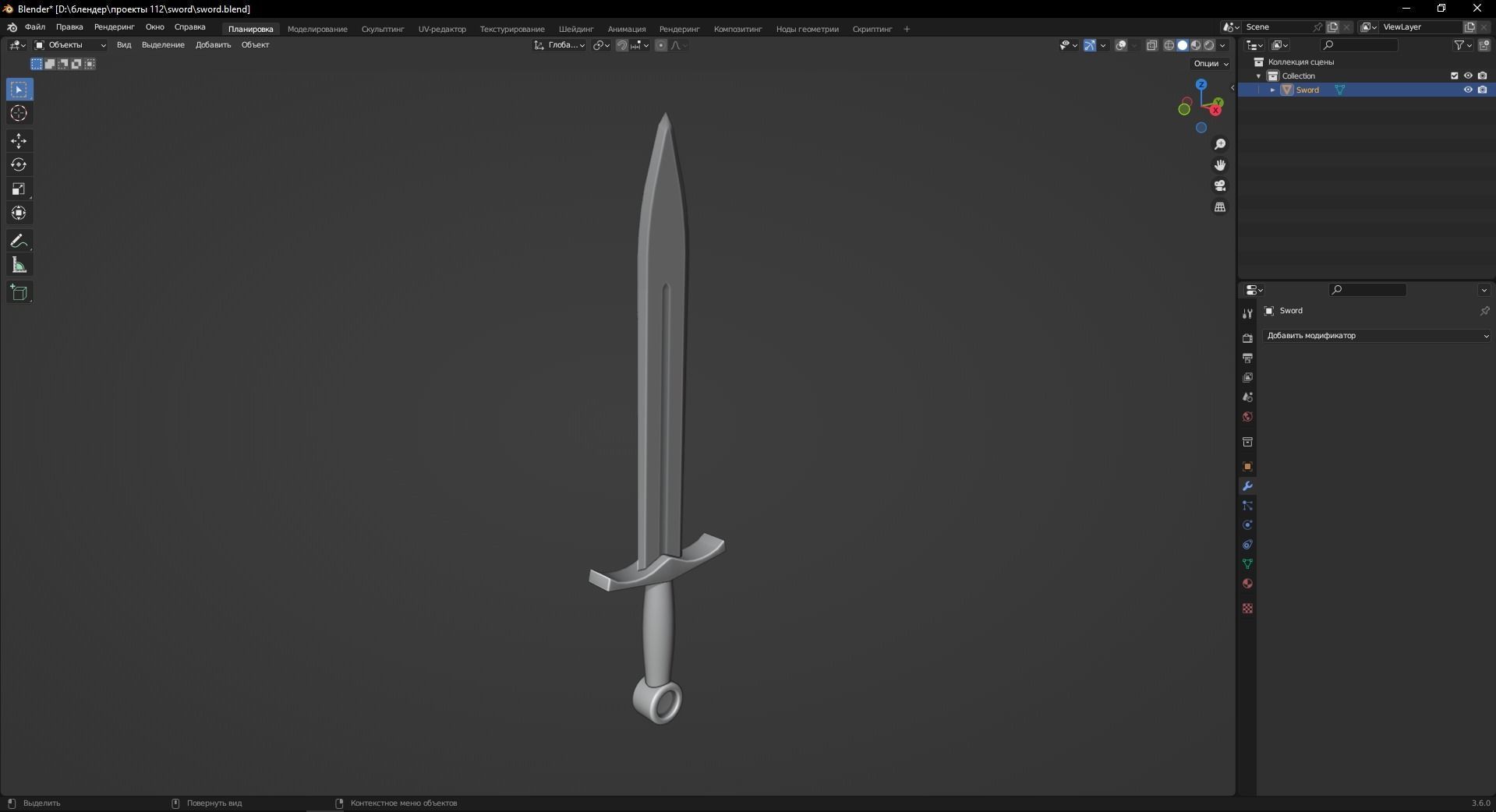Switch to Скульптинг workspace tab
The image size is (1496, 812).
(383, 29)
